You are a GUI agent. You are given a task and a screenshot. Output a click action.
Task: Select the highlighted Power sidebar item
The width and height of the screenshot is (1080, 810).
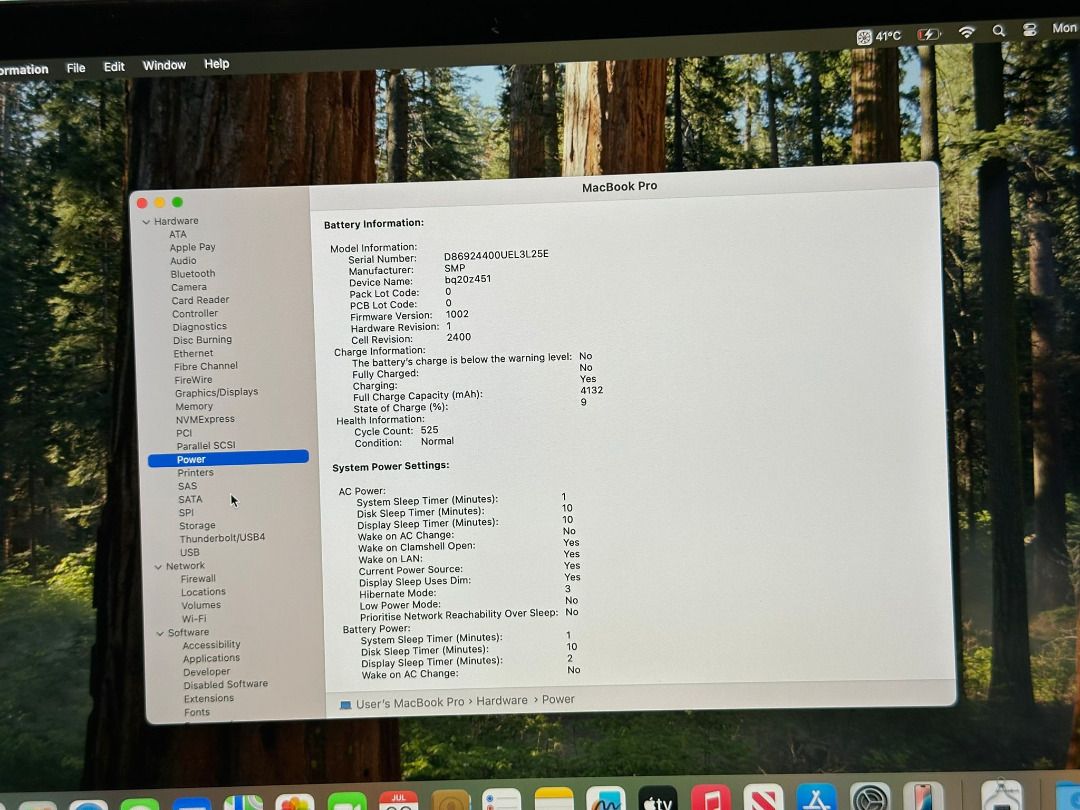click(228, 459)
